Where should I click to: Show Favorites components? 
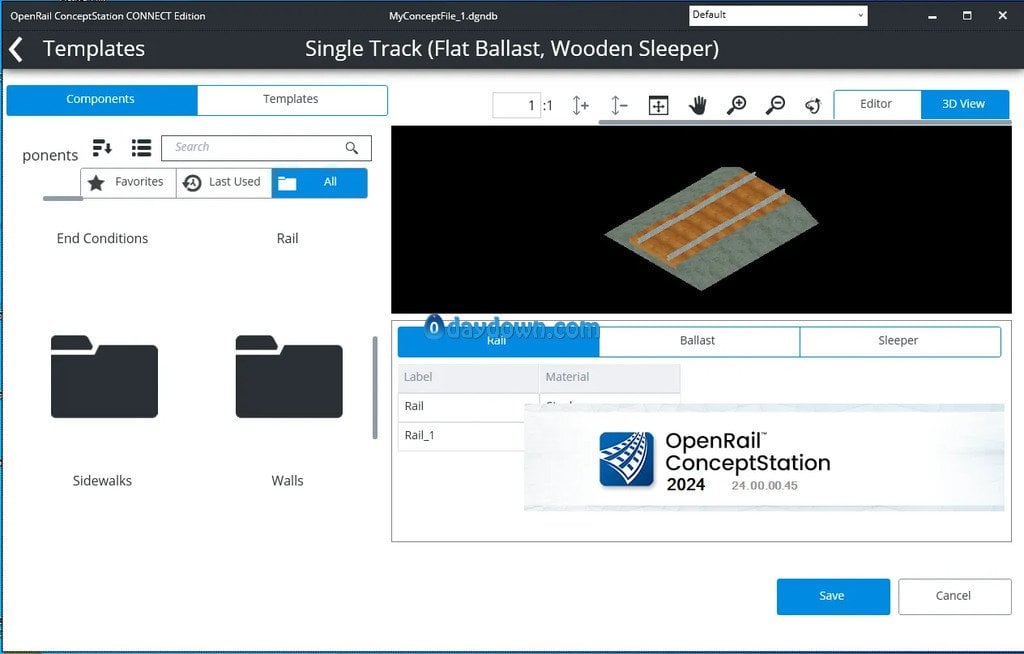point(128,183)
